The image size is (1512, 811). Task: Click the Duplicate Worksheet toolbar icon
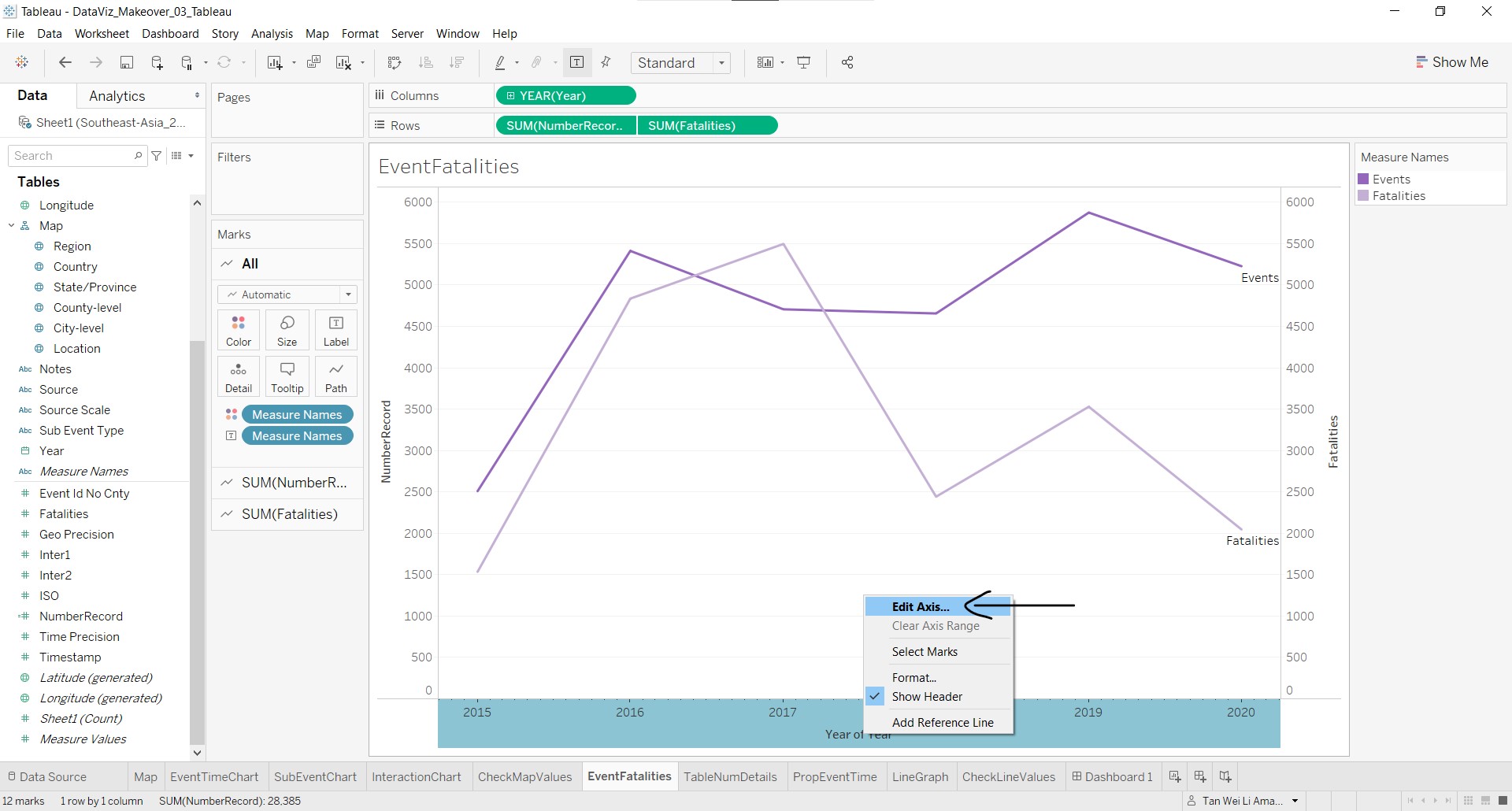pyautogui.click(x=313, y=63)
